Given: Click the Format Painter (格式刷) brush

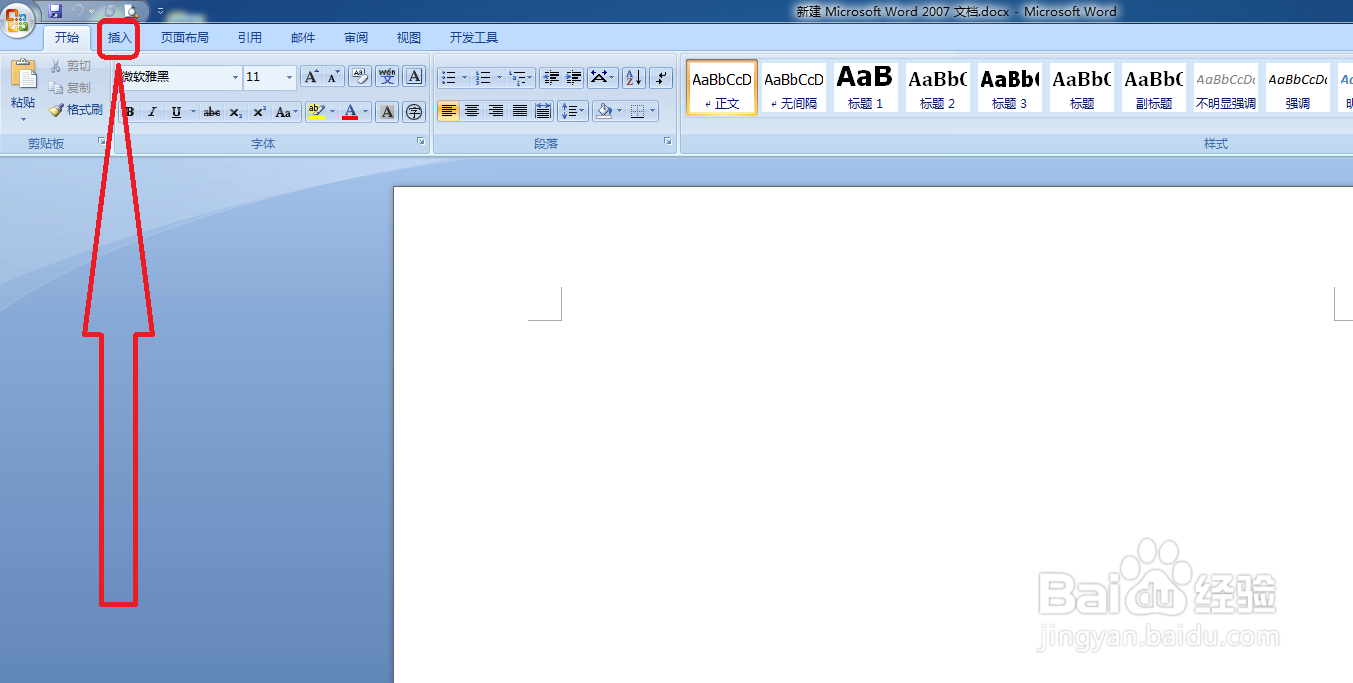Looking at the screenshot, I should (x=76, y=110).
